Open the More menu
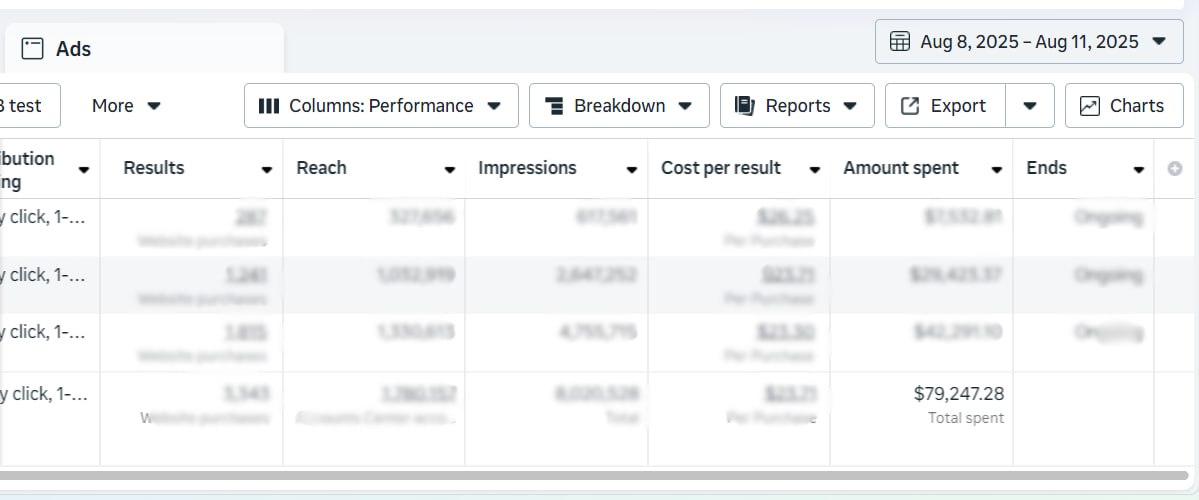The width and height of the screenshot is (1199, 500). 126,106
